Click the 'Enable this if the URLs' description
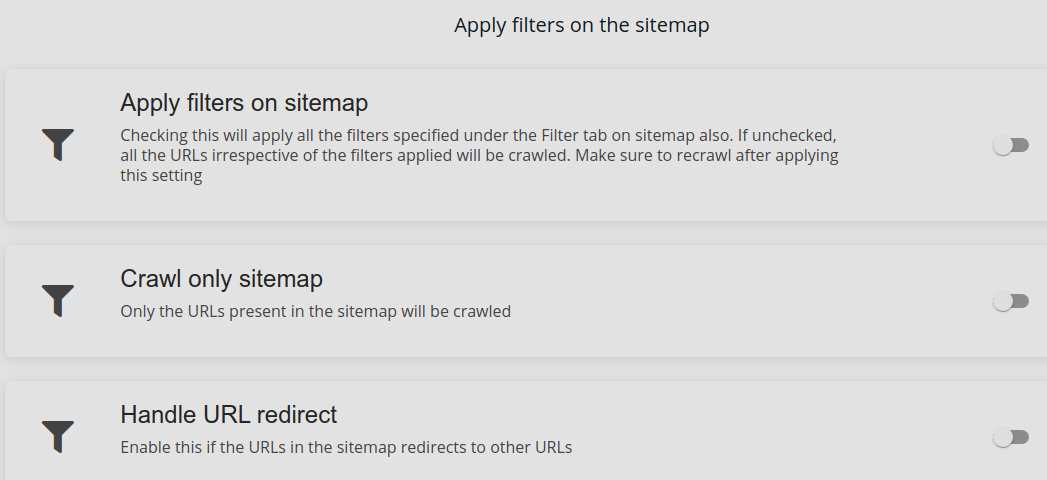The width and height of the screenshot is (1047, 480). pyautogui.click(x=346, y=447)
